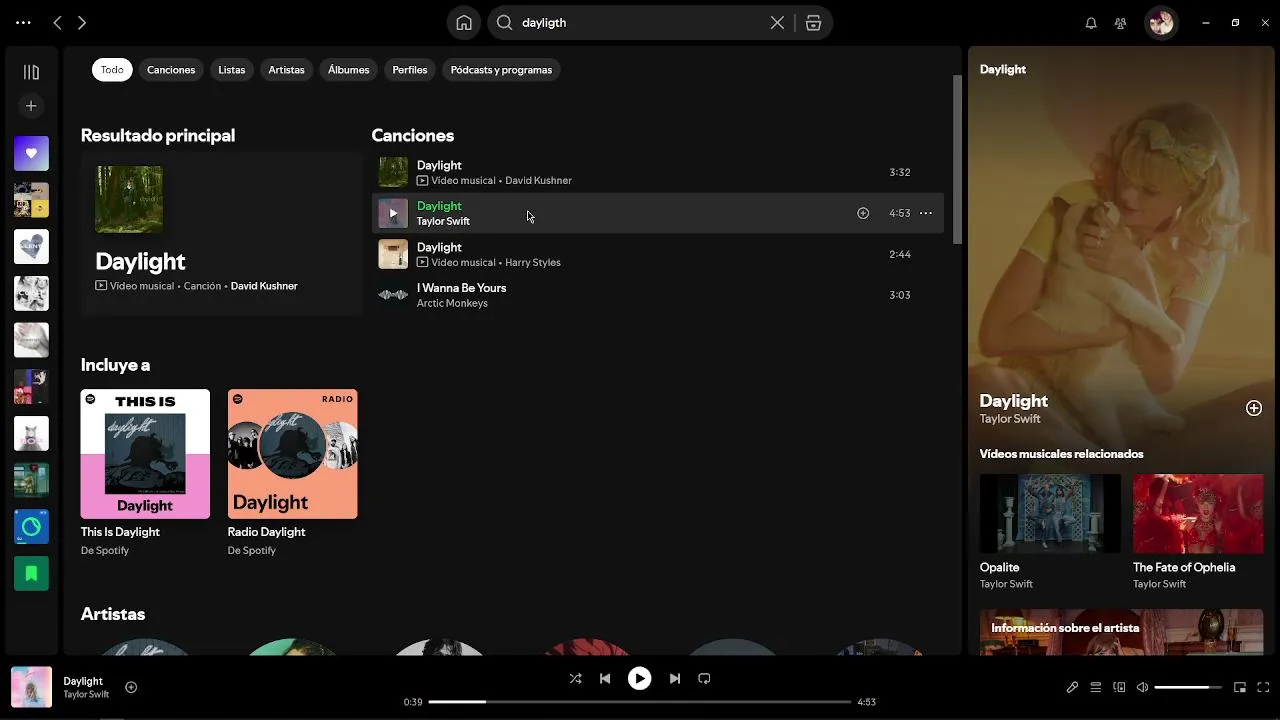Select the Canciones filter chip
1280x720 pixels.
point(171,70)
